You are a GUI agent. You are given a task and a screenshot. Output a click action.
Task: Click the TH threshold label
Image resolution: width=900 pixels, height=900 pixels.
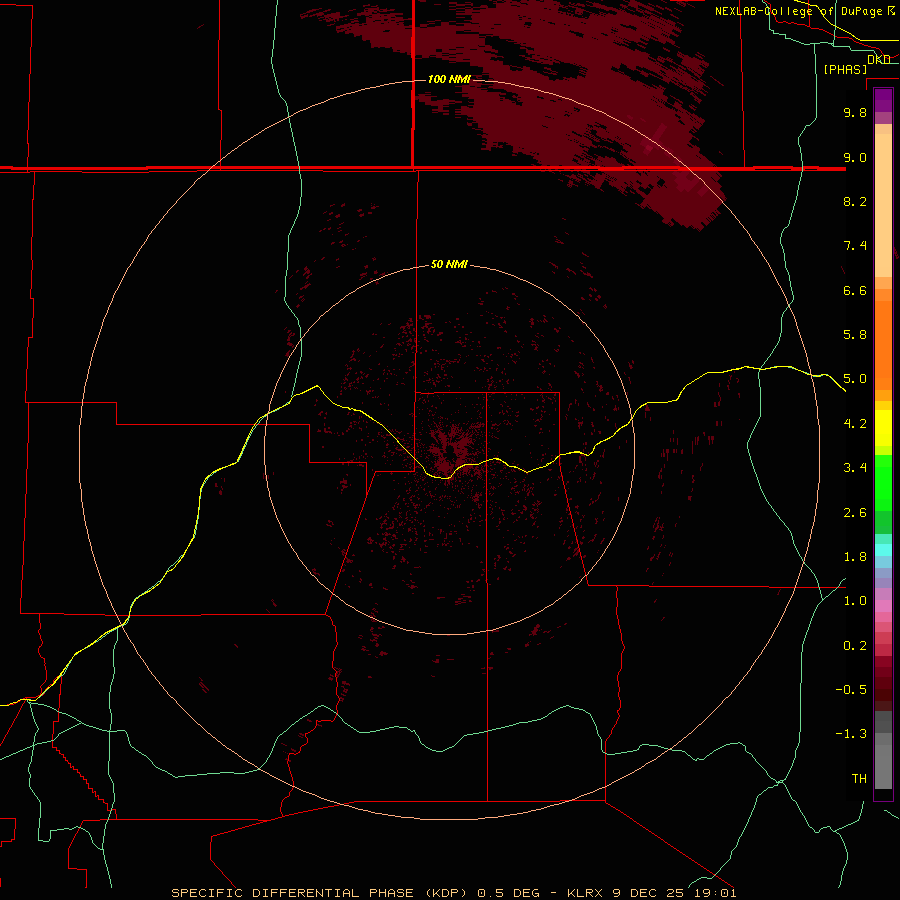(859, 779)
